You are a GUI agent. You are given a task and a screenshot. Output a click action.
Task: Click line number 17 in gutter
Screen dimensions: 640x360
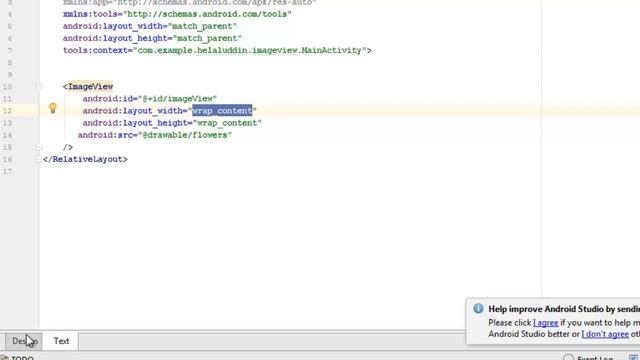coord(7,171)
